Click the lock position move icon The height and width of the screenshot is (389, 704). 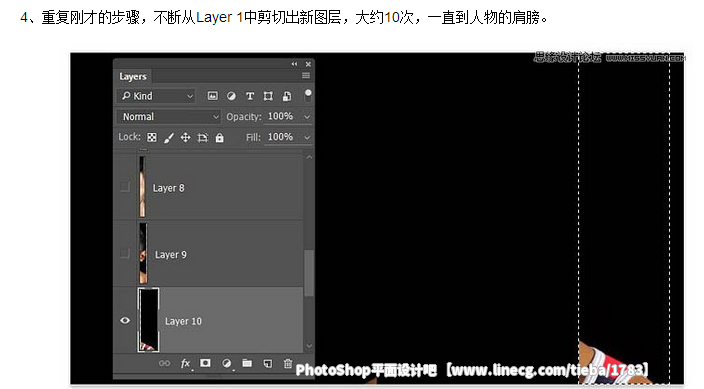(x=185, y=137)
